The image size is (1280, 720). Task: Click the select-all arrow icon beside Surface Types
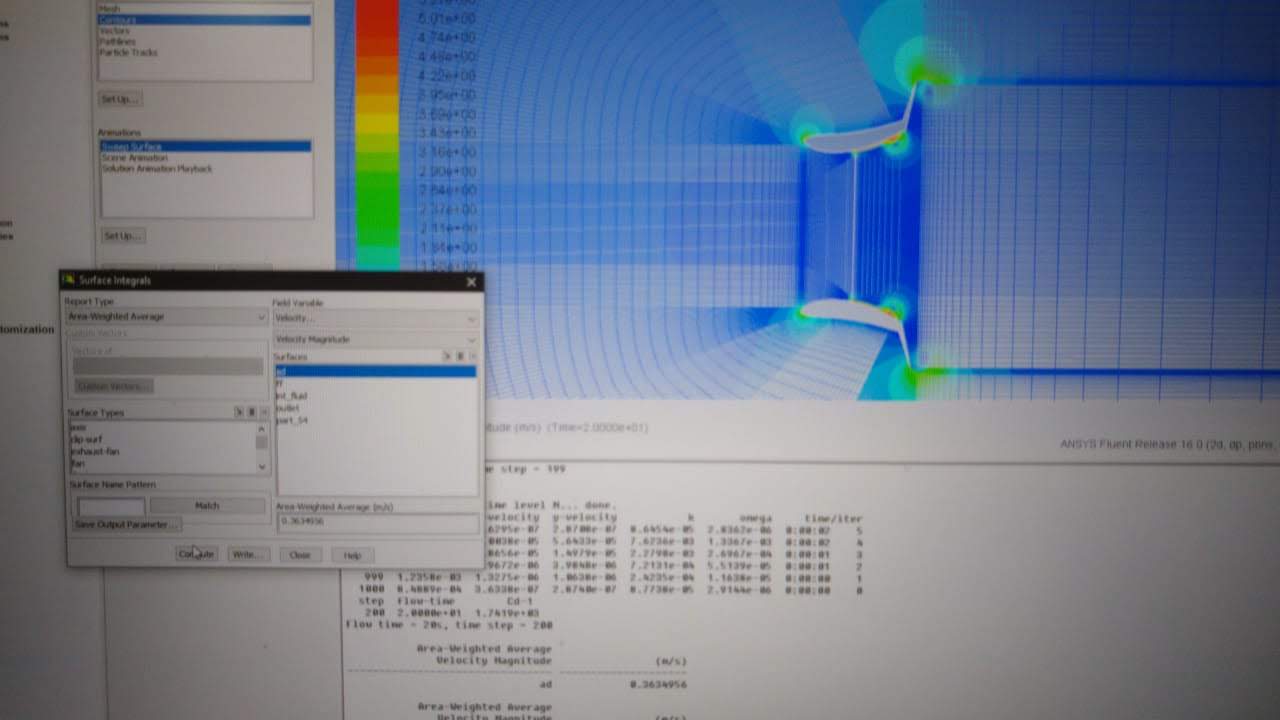[236, 410]
